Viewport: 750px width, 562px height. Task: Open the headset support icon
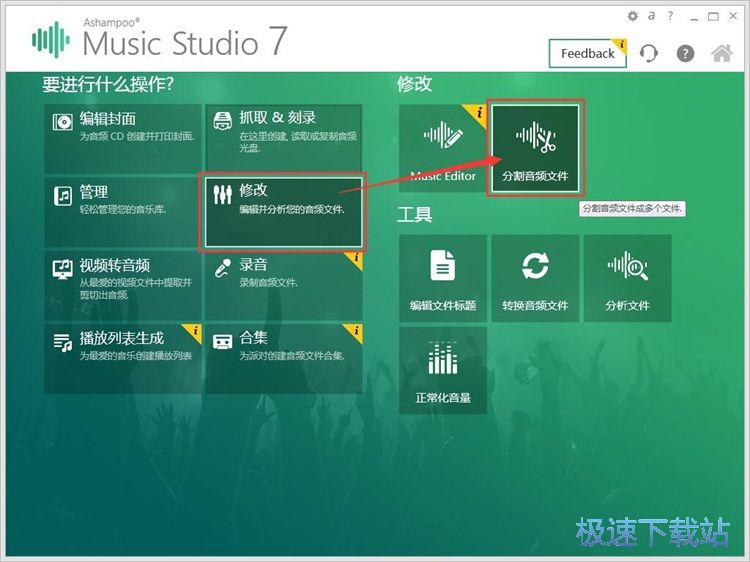tap(649, 53)
